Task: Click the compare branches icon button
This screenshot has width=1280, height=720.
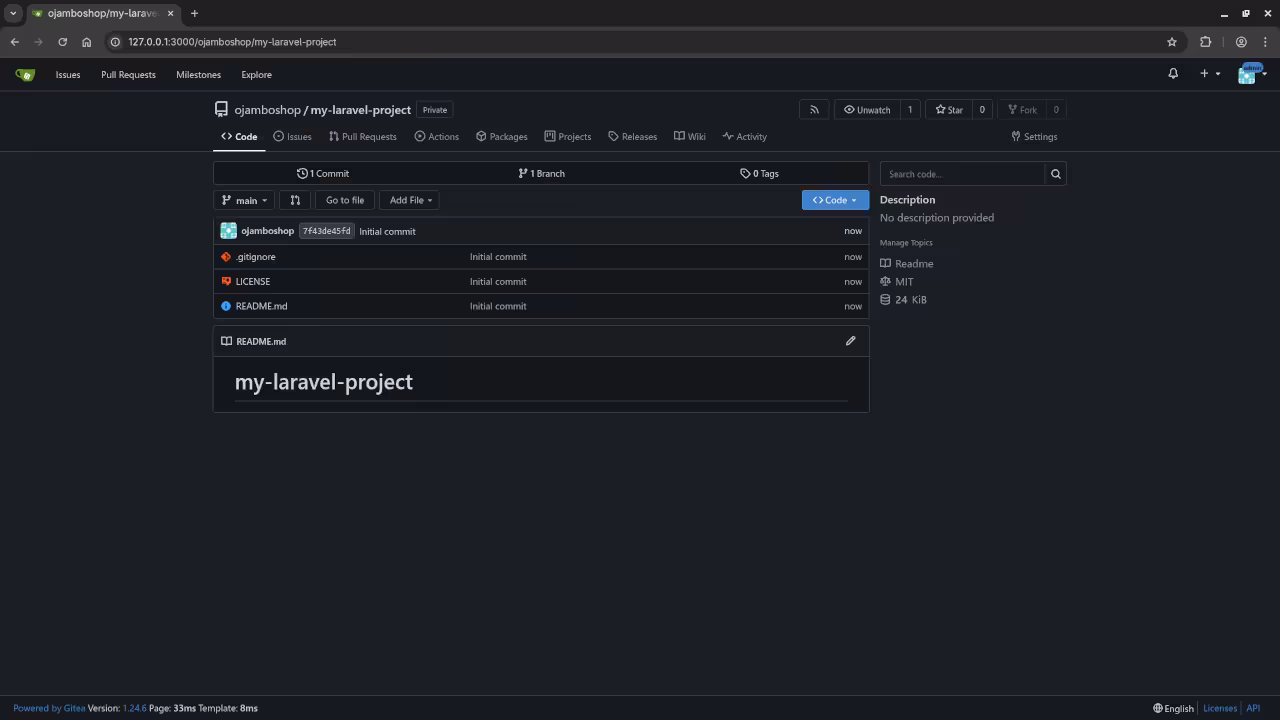Action: [x=295, y=200]
